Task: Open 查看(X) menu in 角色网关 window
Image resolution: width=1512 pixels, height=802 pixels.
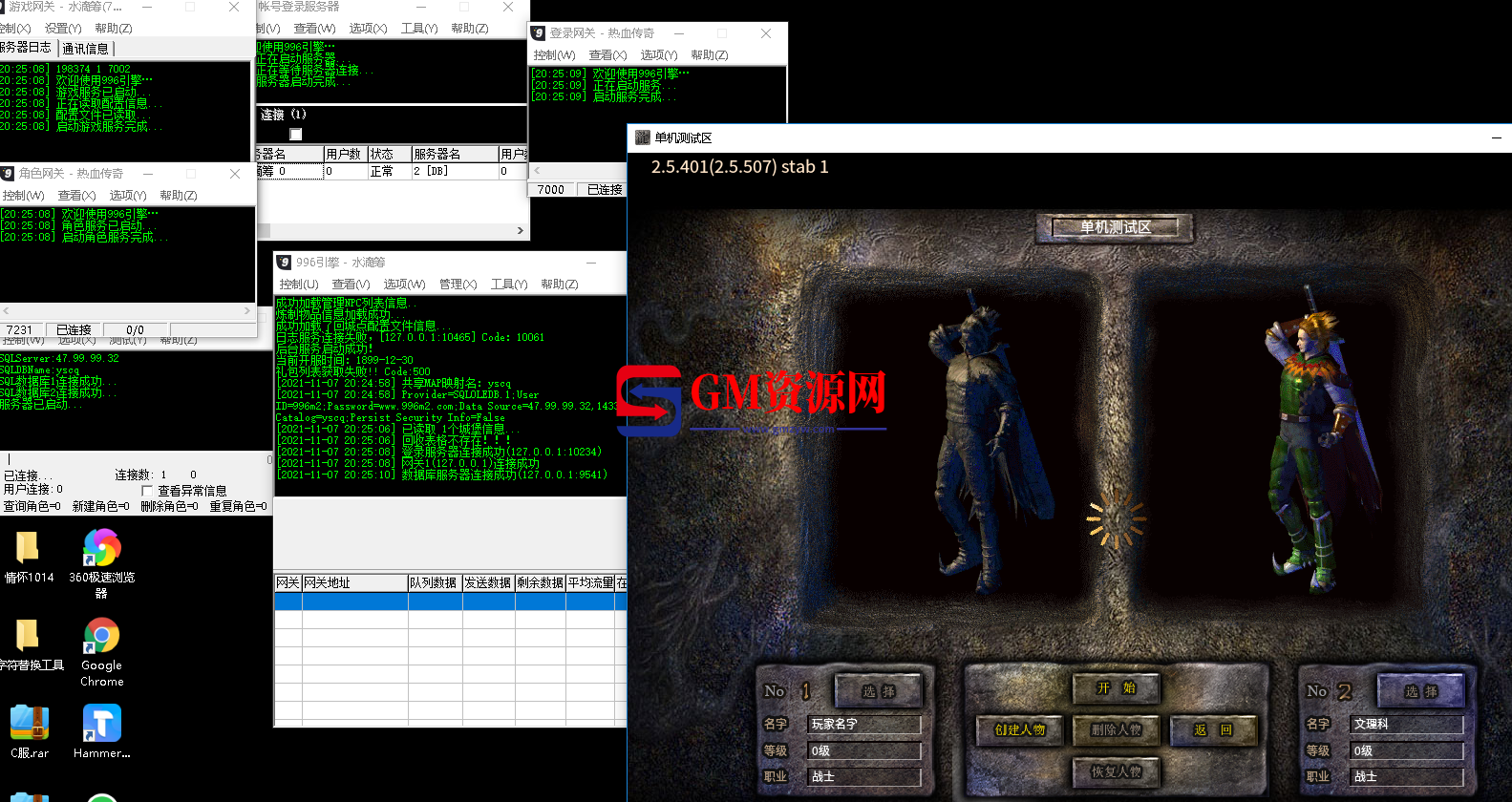Action: pyautogui.click(x=76, y=195)
